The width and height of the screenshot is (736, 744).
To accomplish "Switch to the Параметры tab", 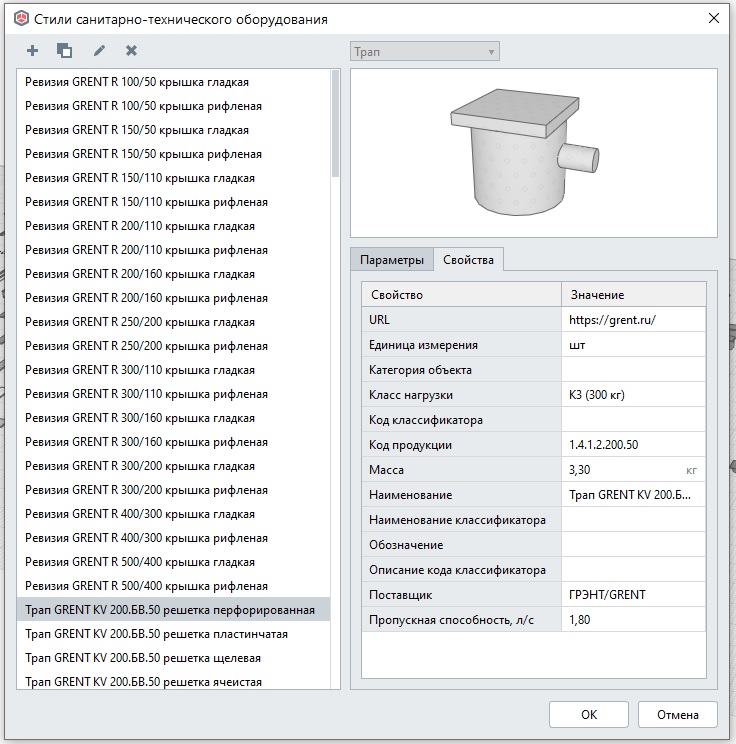I will pos(392,260).
